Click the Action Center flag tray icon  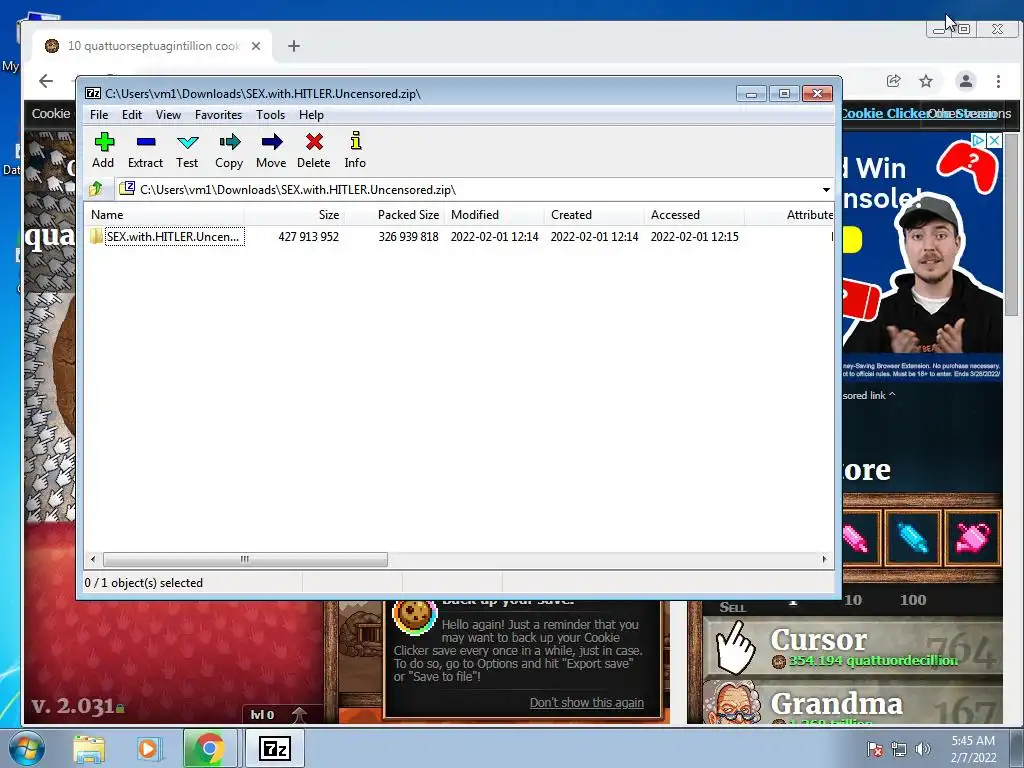[874, 749]
